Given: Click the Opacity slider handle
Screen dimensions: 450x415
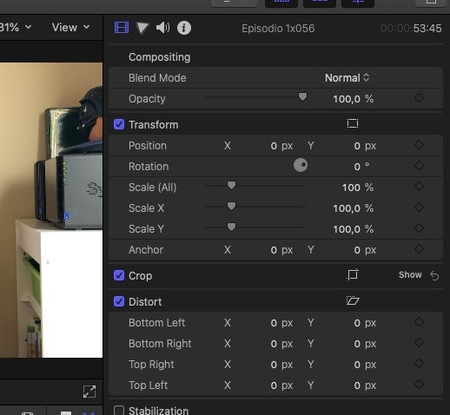Looking at the screenshot, I should pyautogui.click(x=303, y=97).
